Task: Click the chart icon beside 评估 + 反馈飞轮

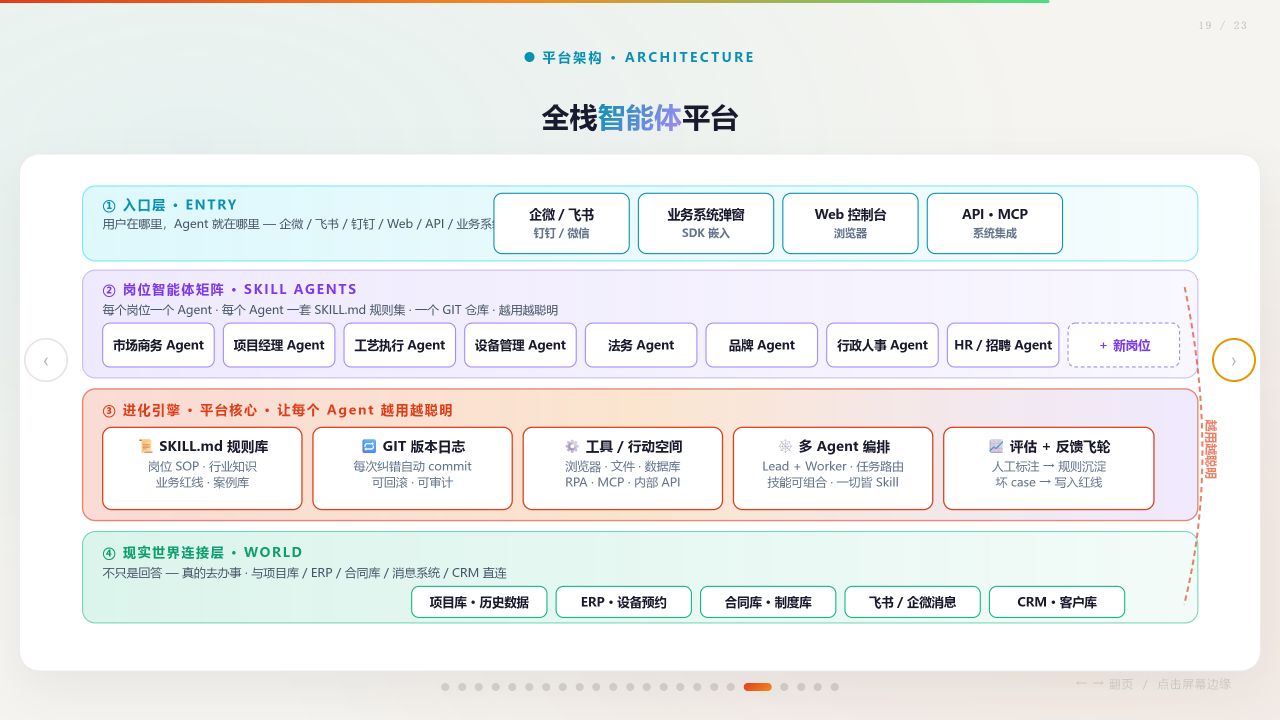Action: (x=996, y=446)
